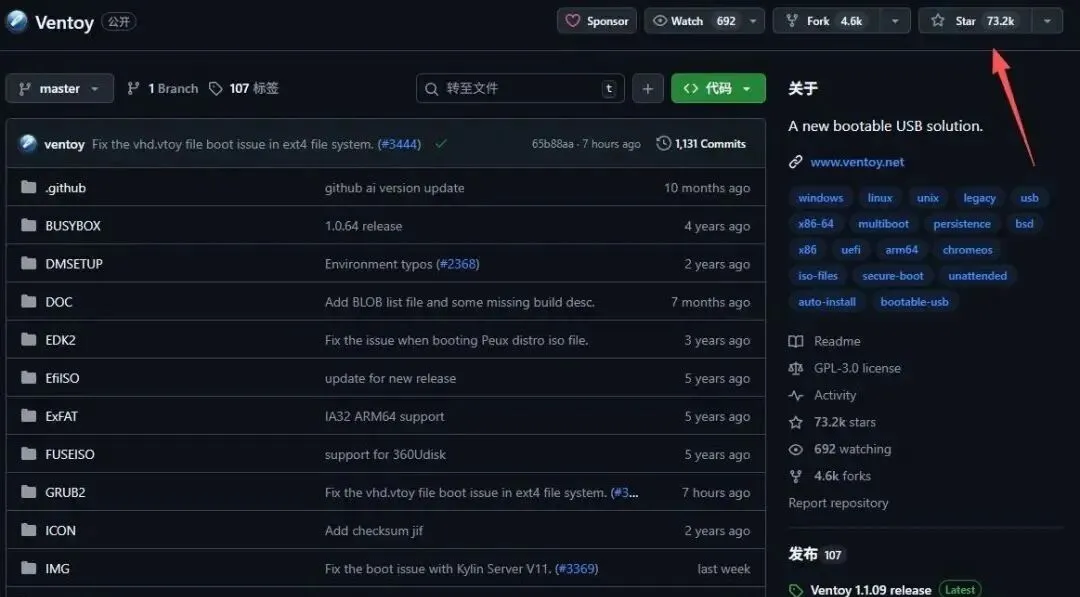Open the 107 tags link
Viewport: 1080px width, 597px height.
244,88
